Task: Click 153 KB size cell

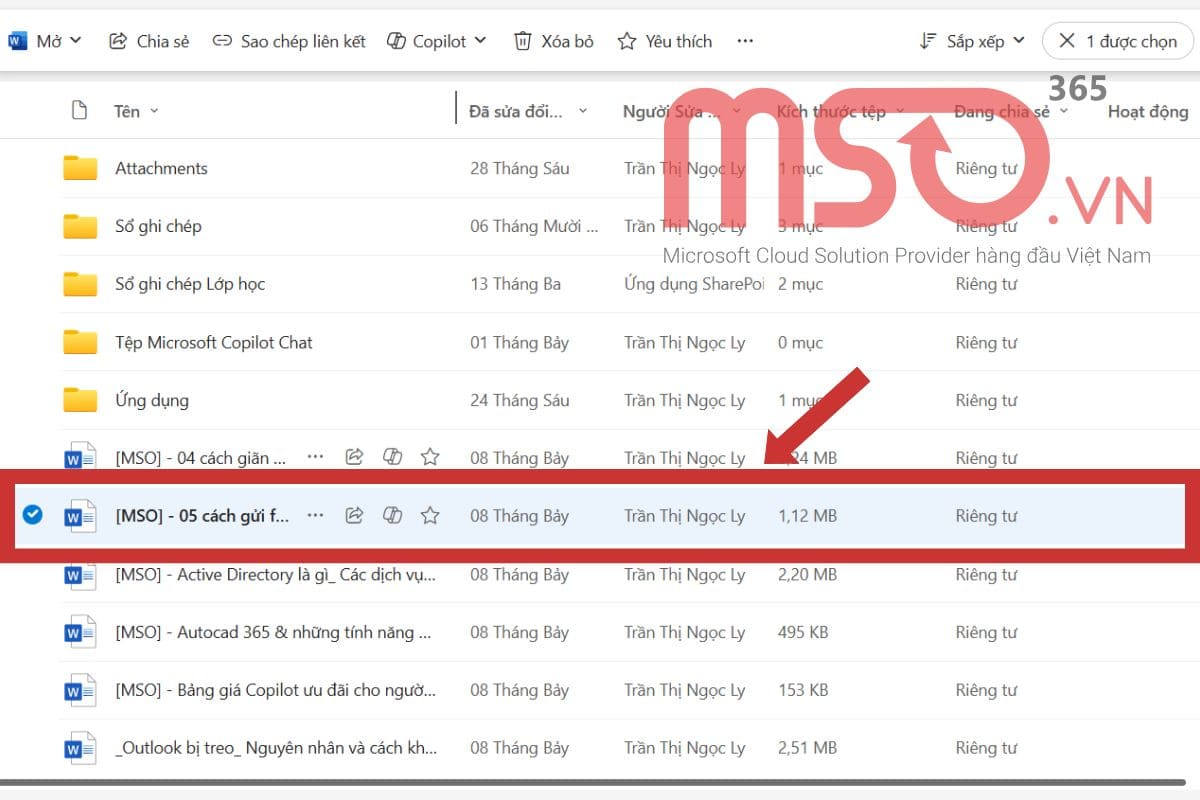Action: coord(803,690)
